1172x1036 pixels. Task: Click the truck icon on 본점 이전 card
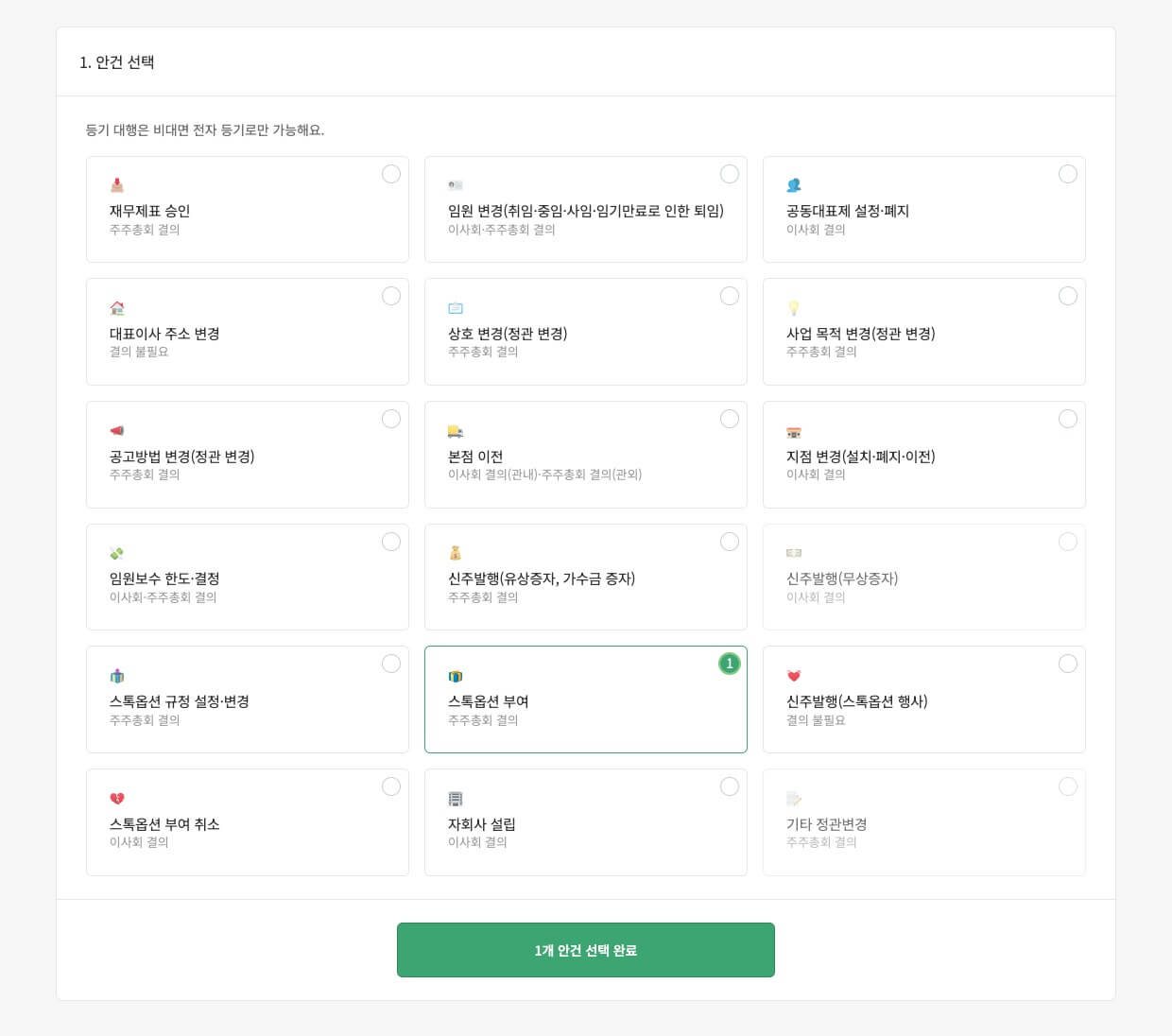(456, 430)
